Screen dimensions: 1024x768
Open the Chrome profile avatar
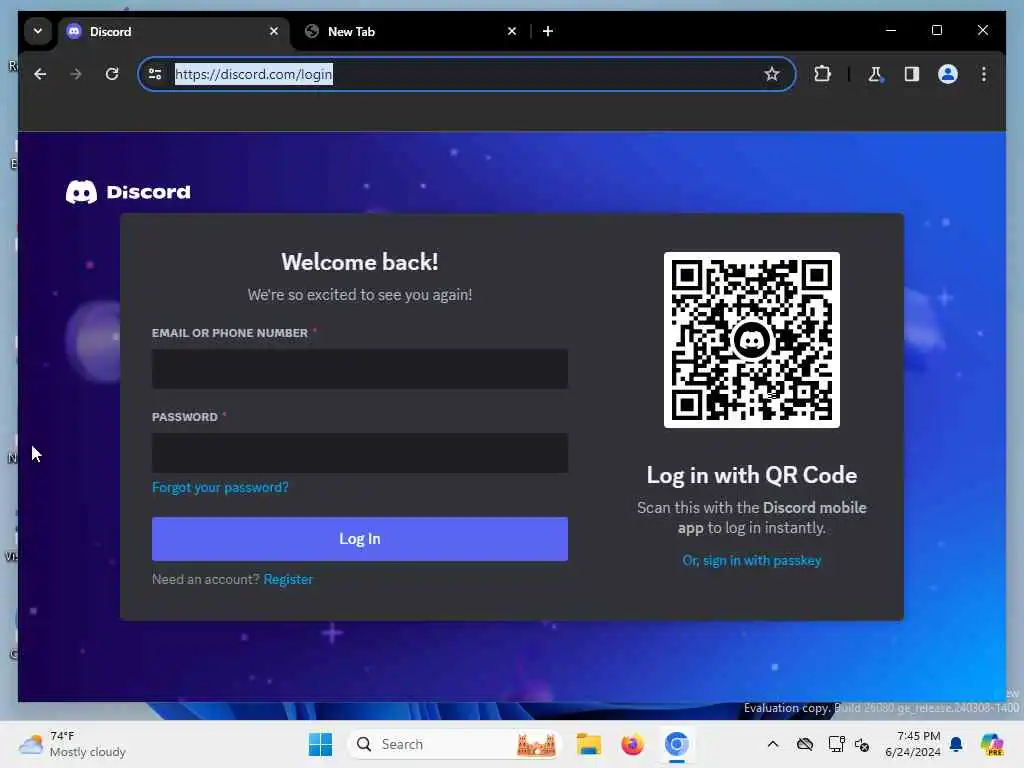click(948, 74)
